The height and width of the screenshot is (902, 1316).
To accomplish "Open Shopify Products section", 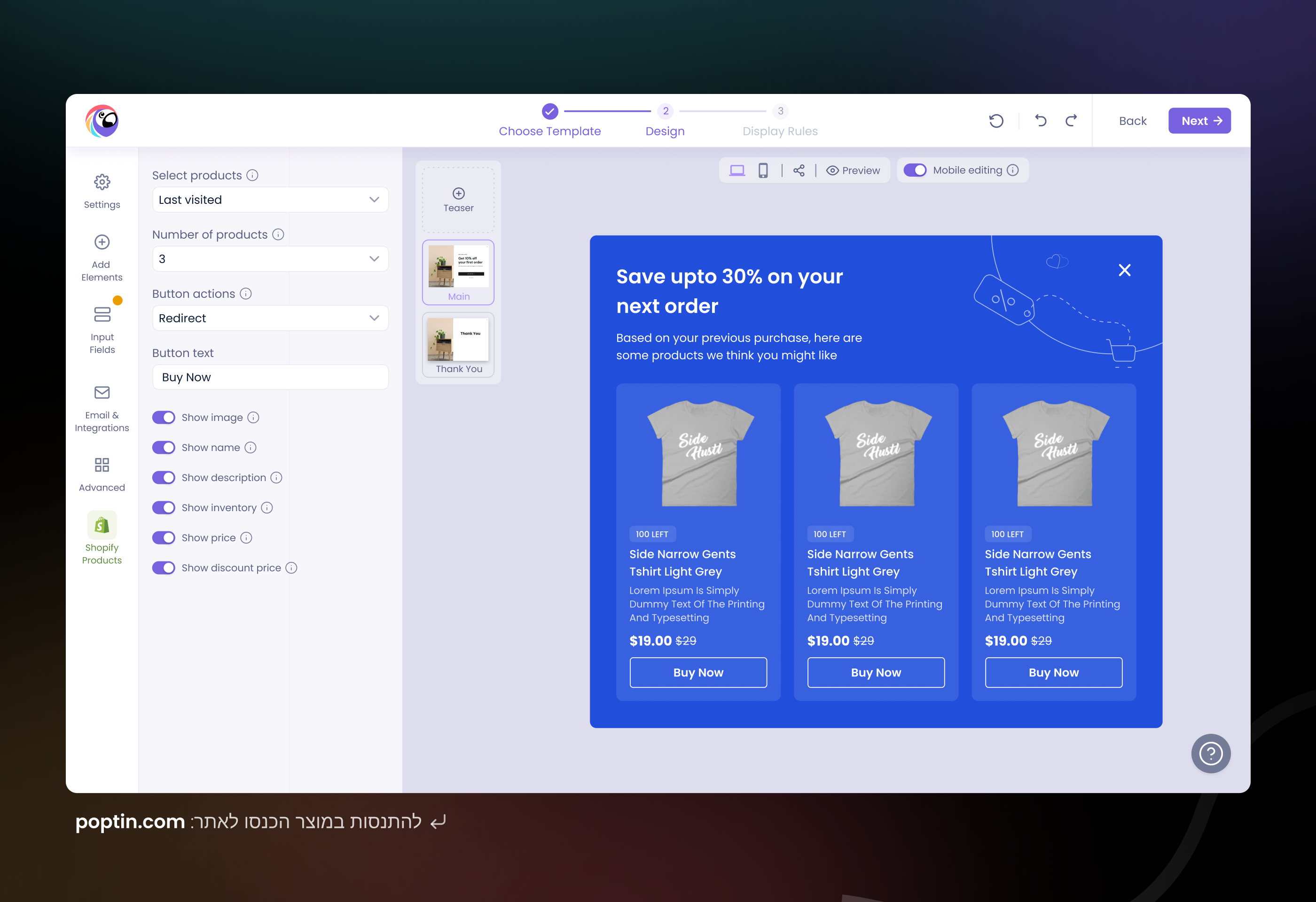I will [x=102, y=538].
